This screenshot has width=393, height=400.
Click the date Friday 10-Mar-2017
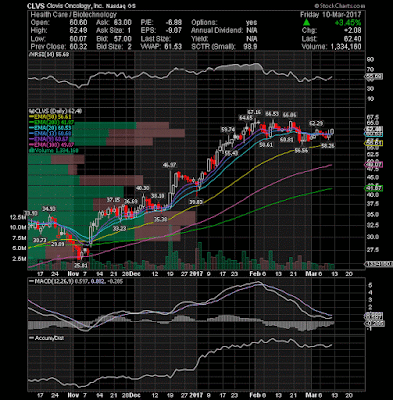pyautogui.click(x=331, y=15)
